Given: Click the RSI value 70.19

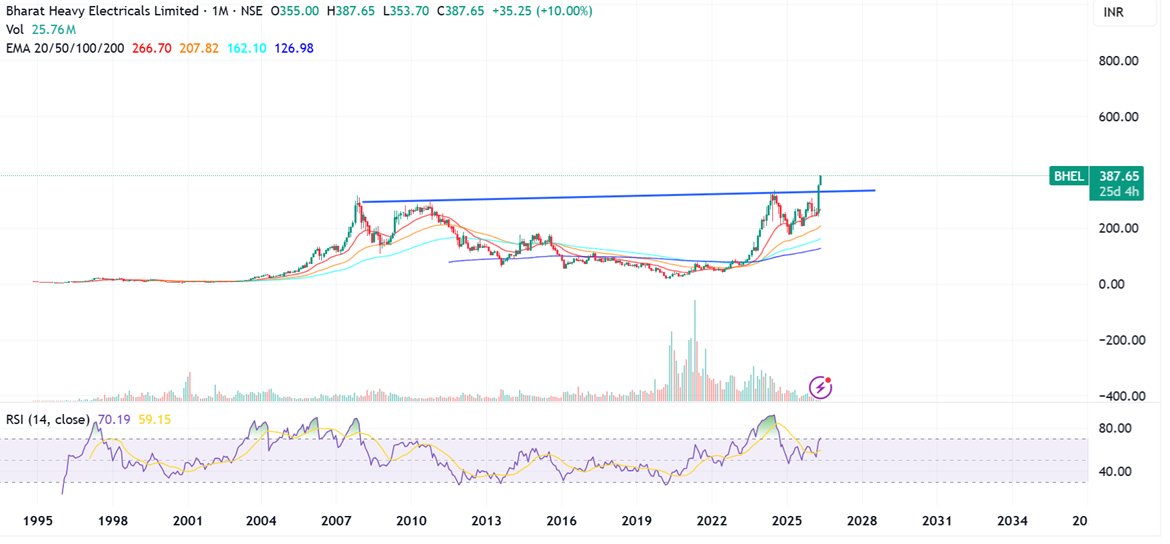Looking at the screenshot, I should pos(113,419).
